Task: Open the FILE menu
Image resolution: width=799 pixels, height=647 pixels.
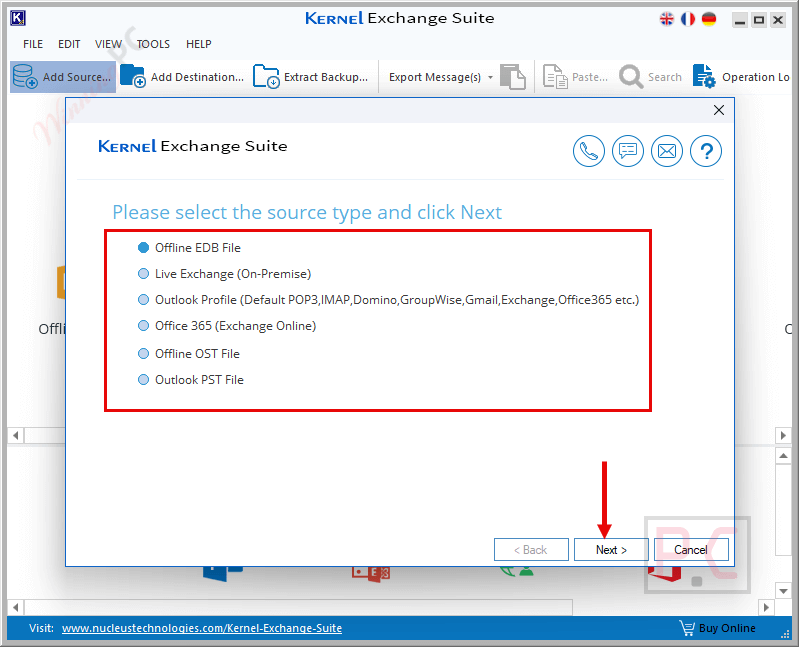Action: pyautogui.click(x=33, y=44)
